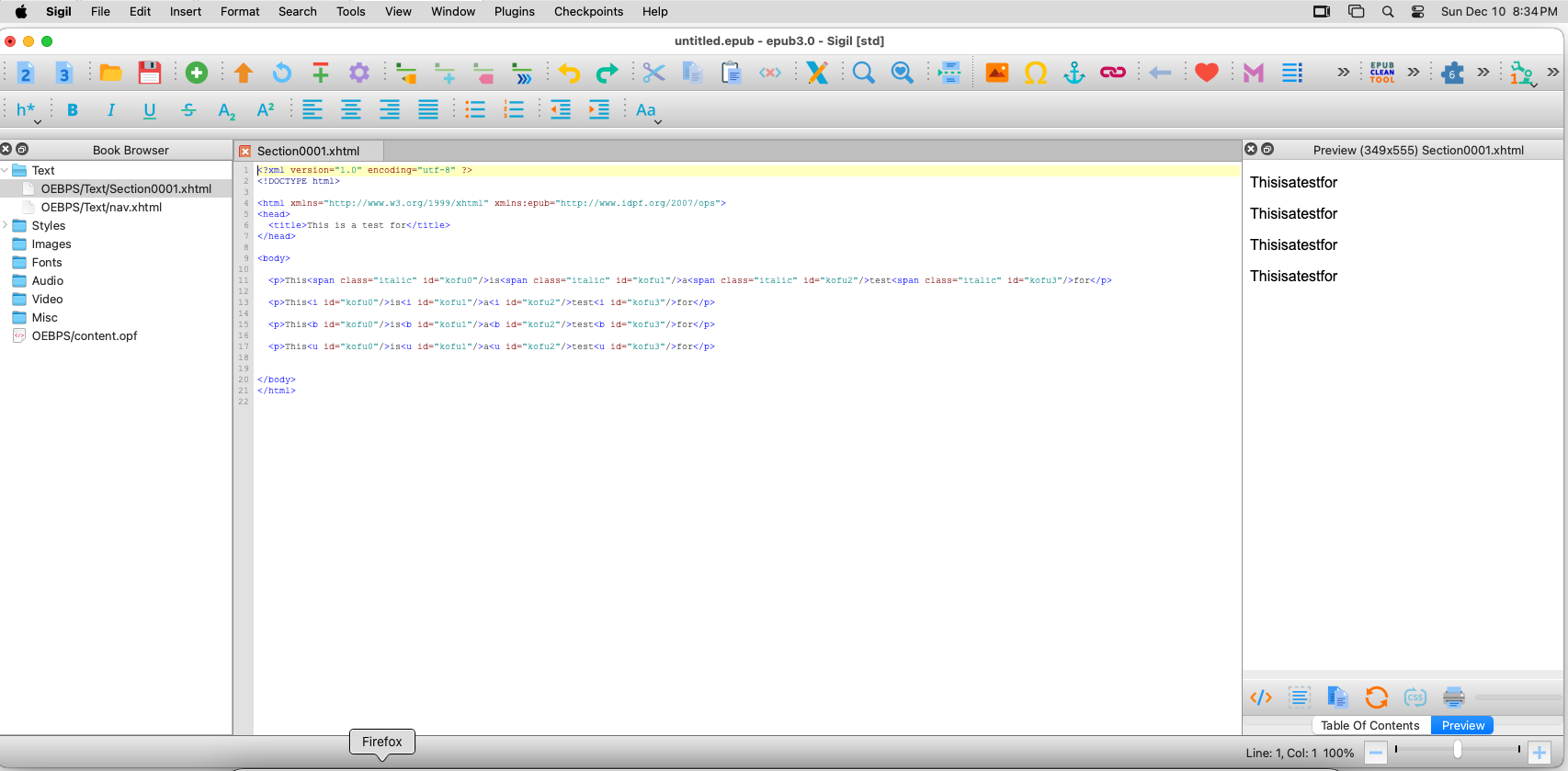Image resolution: width=1568 pixels, height=771 pixels.
Task: Toggle underline formatting
Action: [x=150, y=110]
